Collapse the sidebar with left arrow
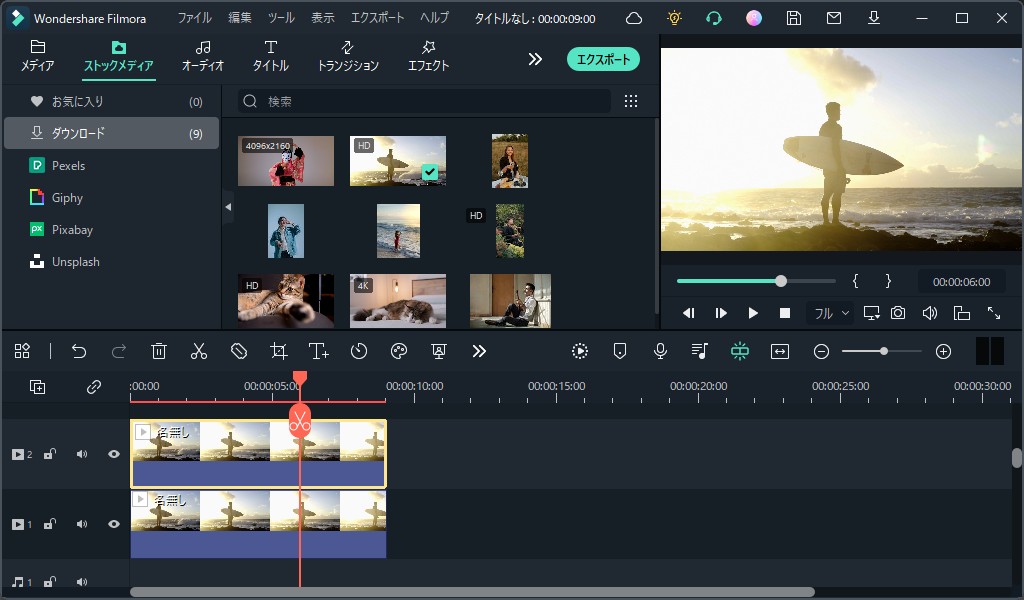 228,207
